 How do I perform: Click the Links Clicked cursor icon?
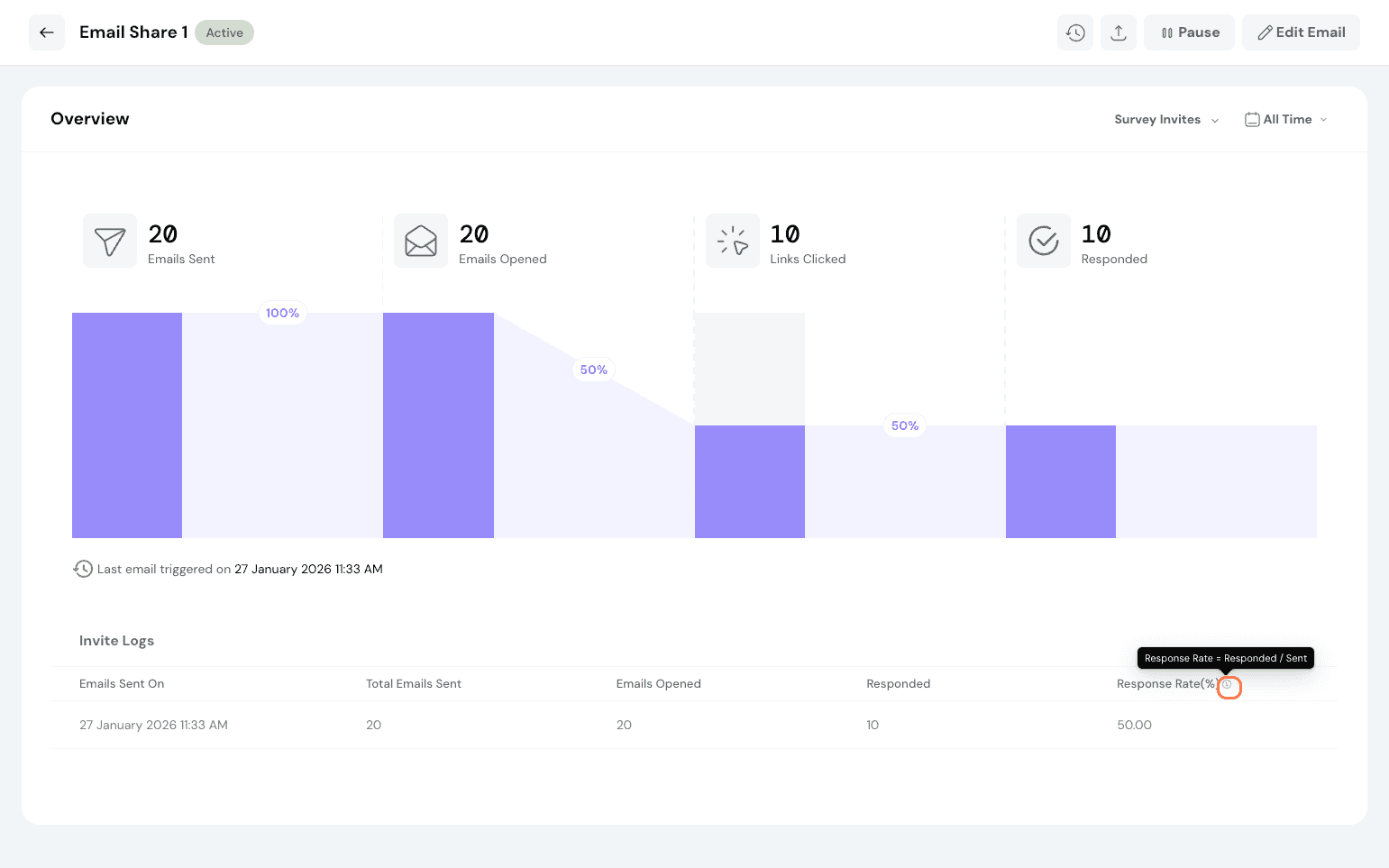(733, 241)
